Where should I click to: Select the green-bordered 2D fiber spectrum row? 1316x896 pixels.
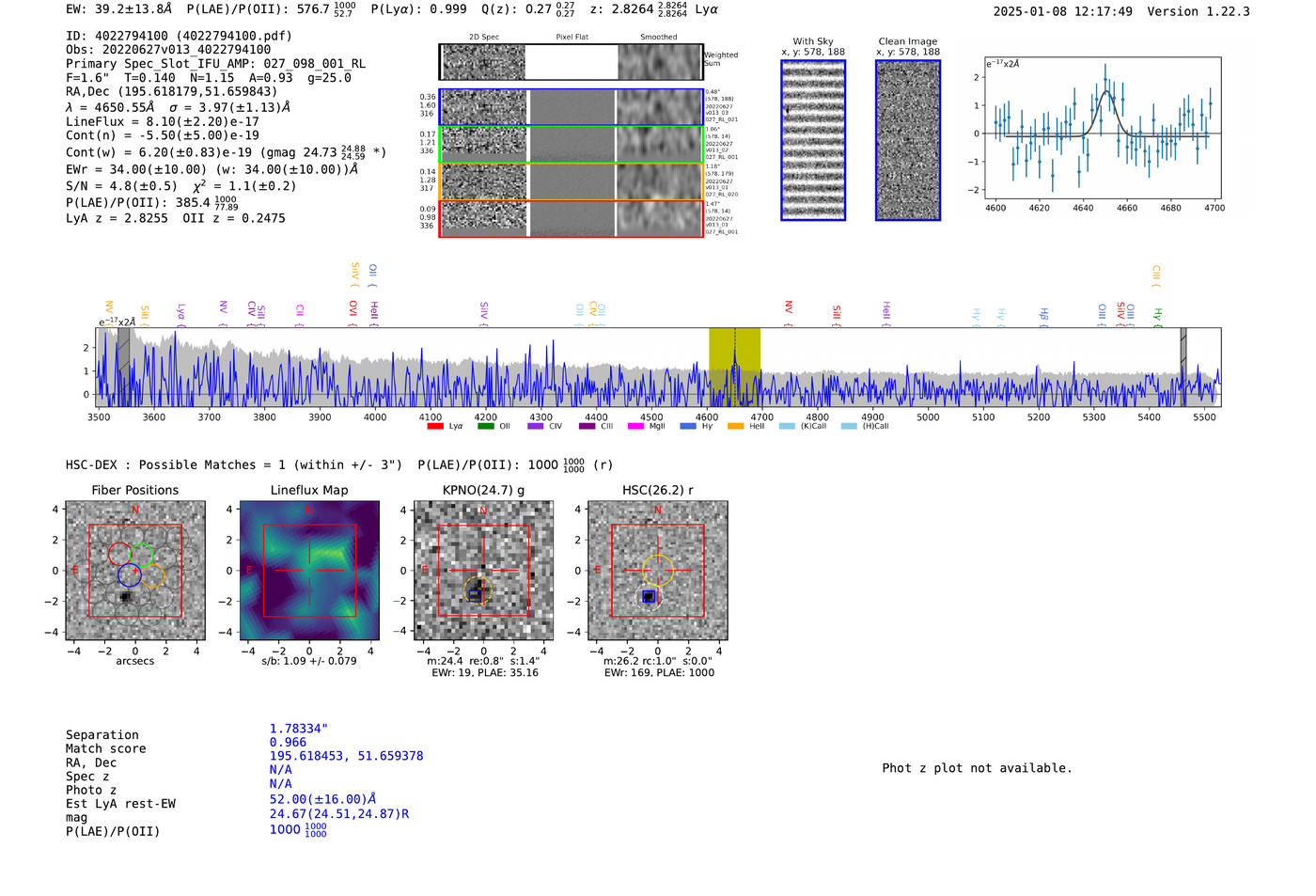pyautogui.click(x=572, y=144)
